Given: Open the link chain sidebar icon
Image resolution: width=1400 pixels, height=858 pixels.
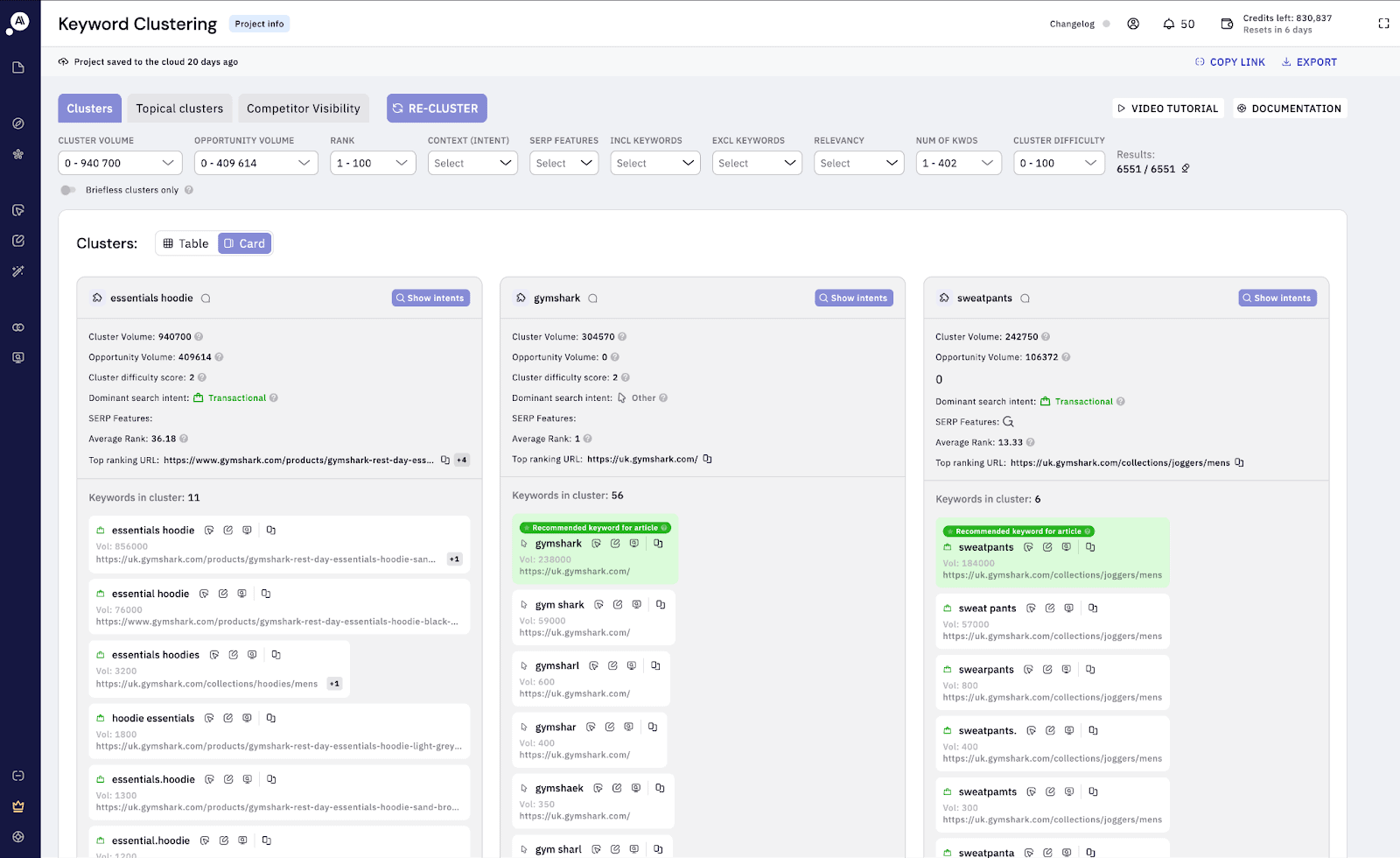Looking at the screenshot, I should pos(18,327).
